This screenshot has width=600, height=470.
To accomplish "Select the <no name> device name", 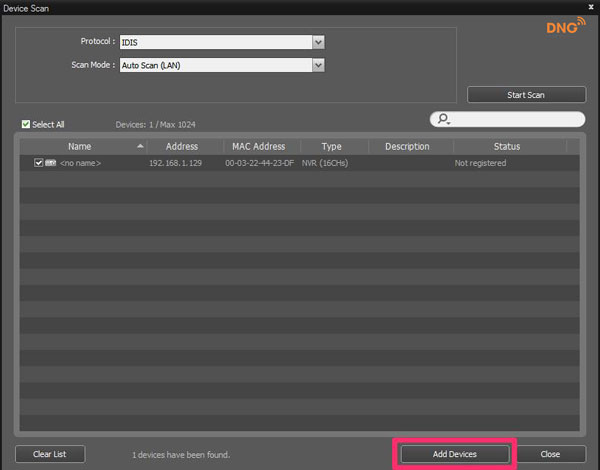I will (x=80, y=163).
